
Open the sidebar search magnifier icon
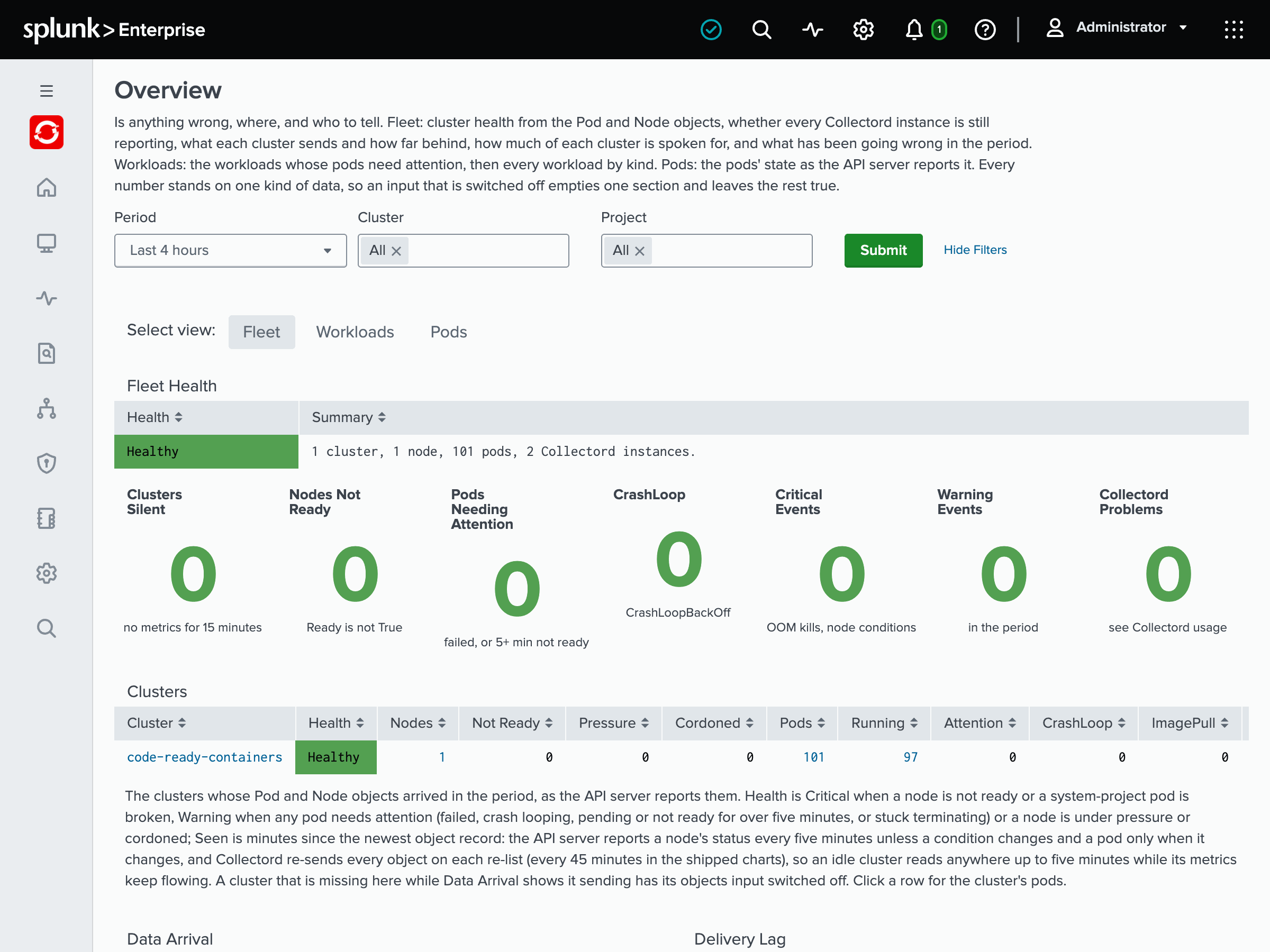pyautogui.click(x=47, y=628)
